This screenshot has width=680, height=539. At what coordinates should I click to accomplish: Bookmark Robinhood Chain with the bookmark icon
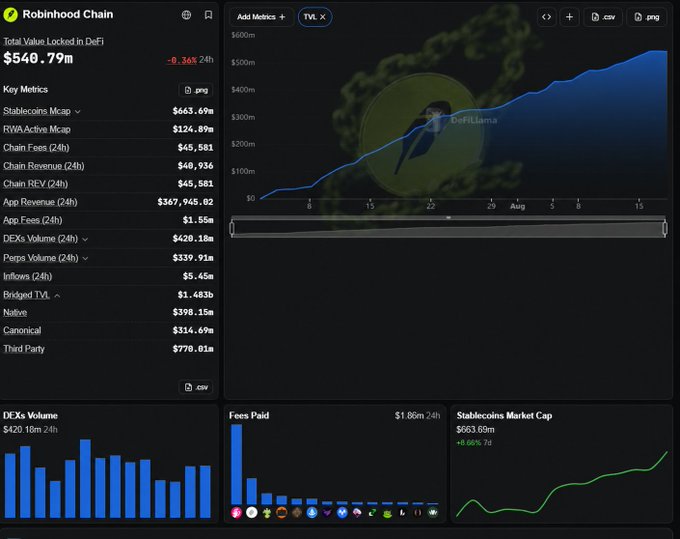coord(208,15)
